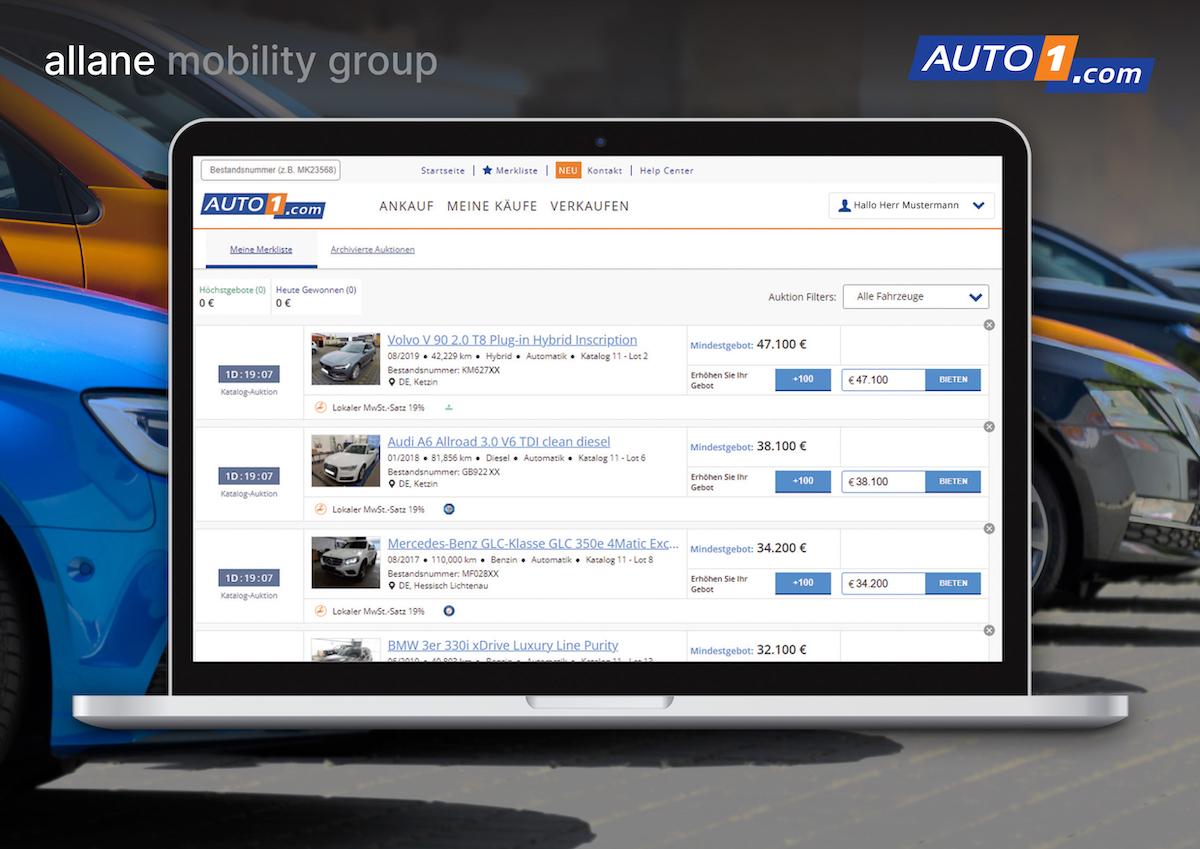Screen dimensions: 1200x849
Task: Open the Alle Fahrzeuge auction filter dropdown
Action: click(916, 297)
